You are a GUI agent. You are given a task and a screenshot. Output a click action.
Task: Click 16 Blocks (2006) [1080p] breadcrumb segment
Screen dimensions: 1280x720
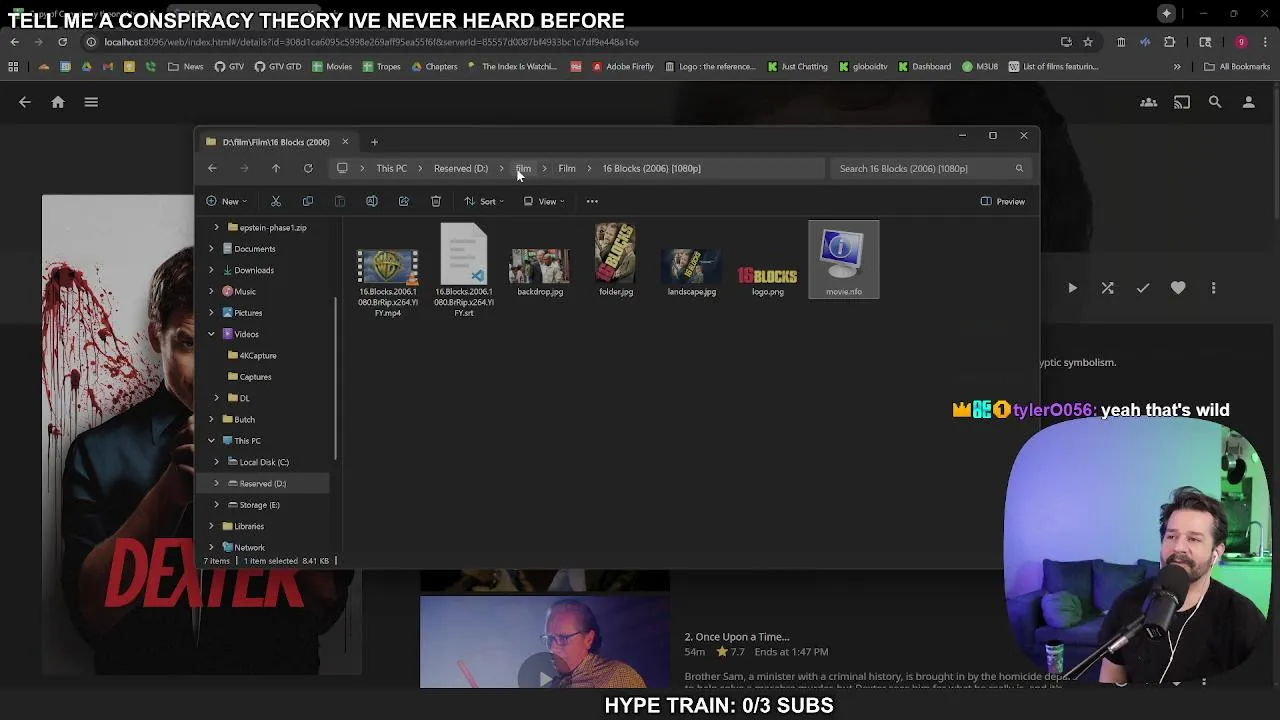click(x=651, y=168)
